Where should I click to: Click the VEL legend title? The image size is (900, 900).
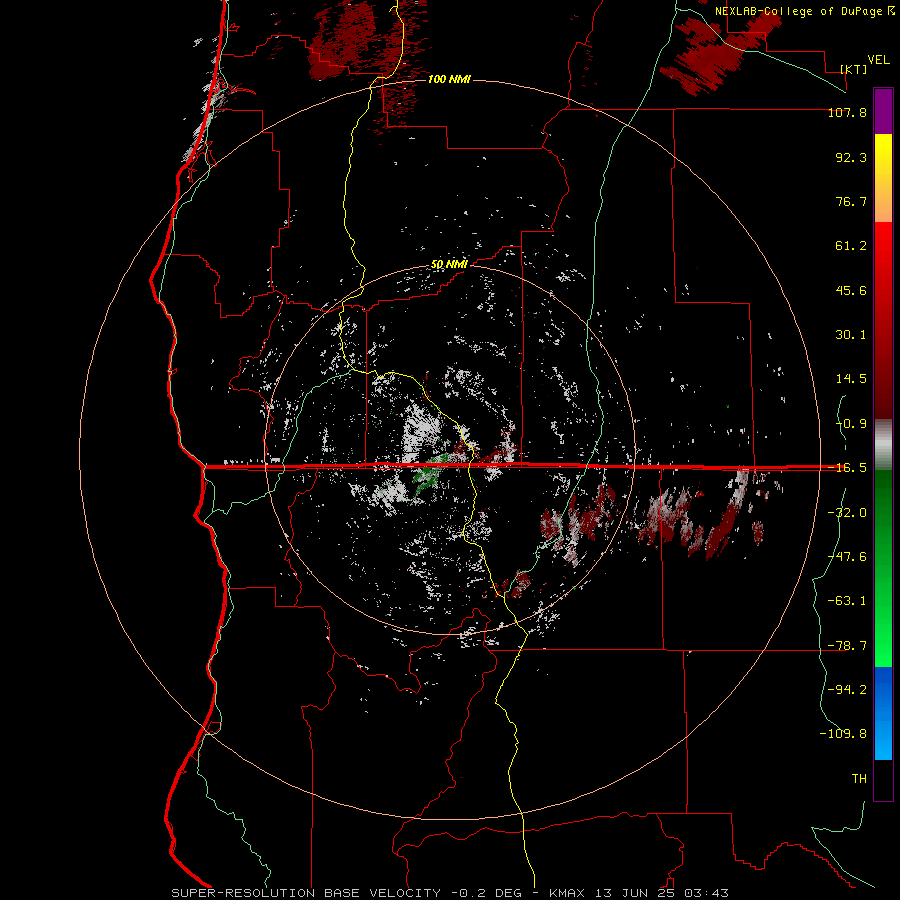[878, 60]
